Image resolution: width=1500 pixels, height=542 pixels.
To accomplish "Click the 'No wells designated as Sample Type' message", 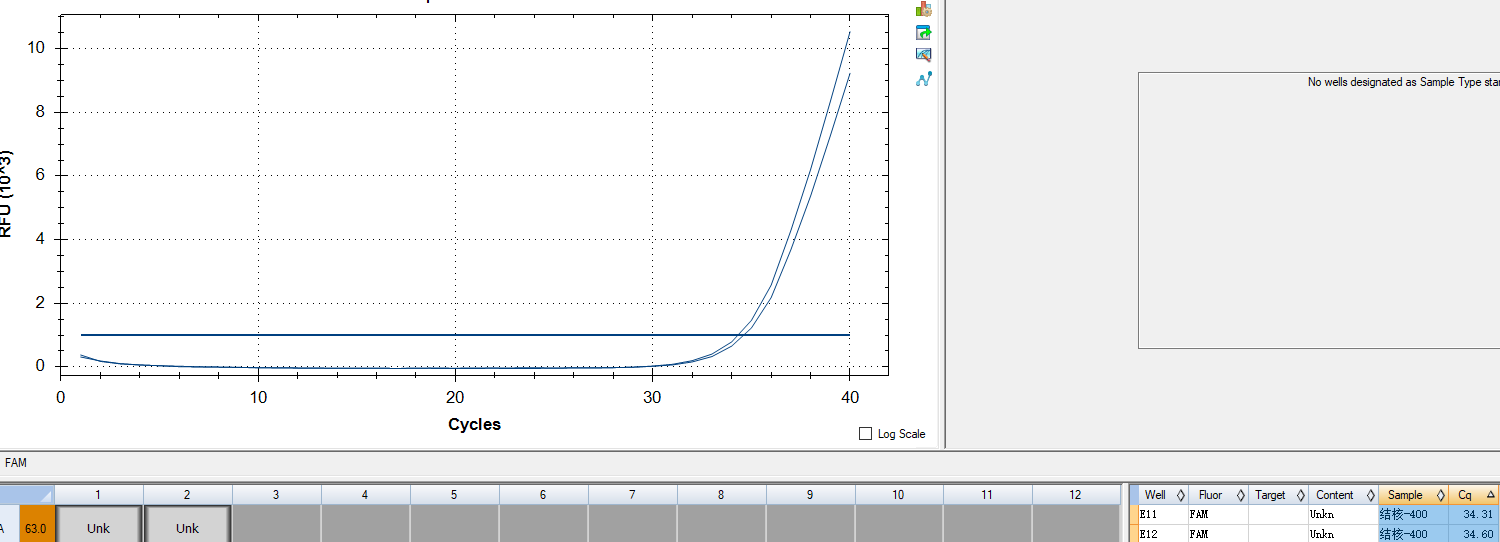I will (1403, 82).
